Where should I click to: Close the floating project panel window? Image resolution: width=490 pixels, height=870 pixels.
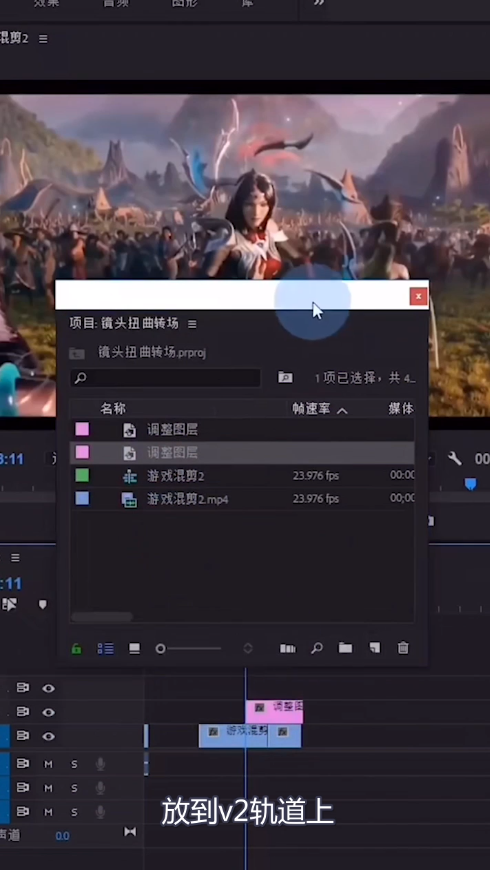click(x=418, y=296)
